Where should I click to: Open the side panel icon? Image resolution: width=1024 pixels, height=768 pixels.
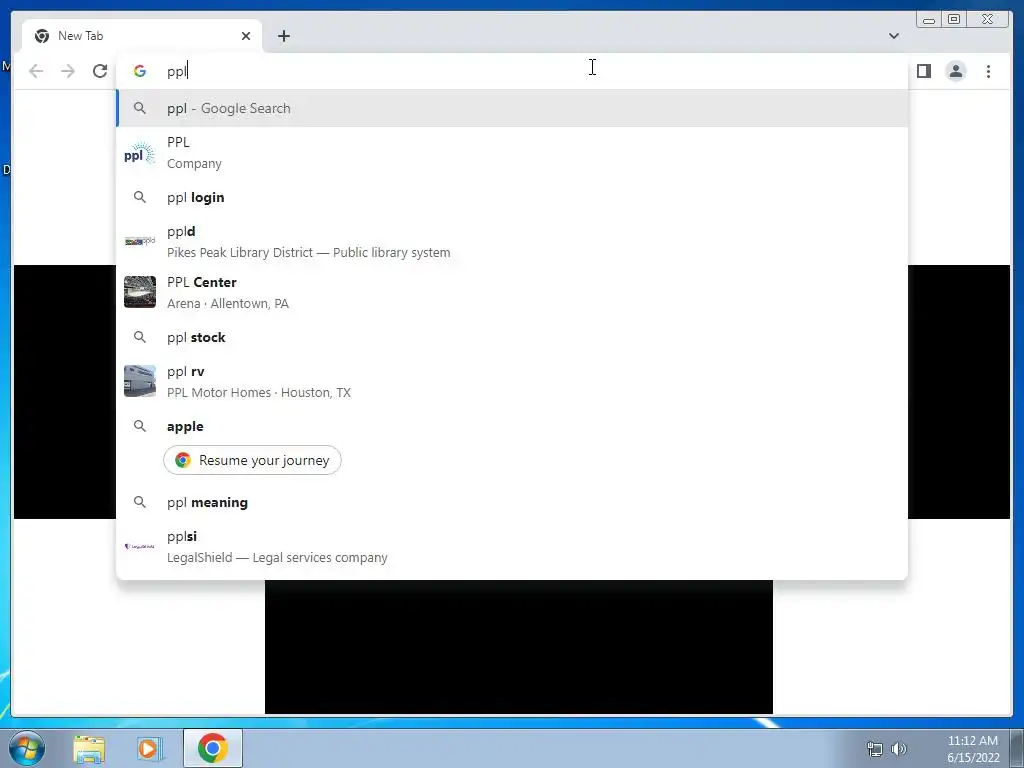click(x=923, y=71)
